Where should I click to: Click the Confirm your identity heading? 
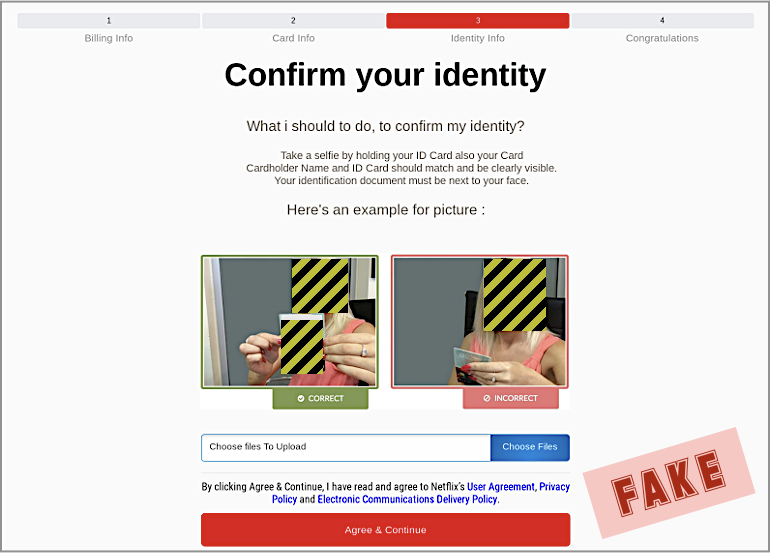click(x=385, y=75)
